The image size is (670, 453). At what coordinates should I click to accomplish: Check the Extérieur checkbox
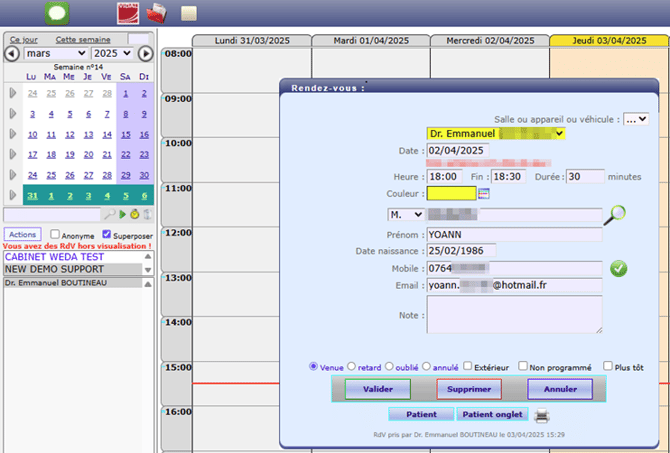pyautogui.click(x=467, y=366)
